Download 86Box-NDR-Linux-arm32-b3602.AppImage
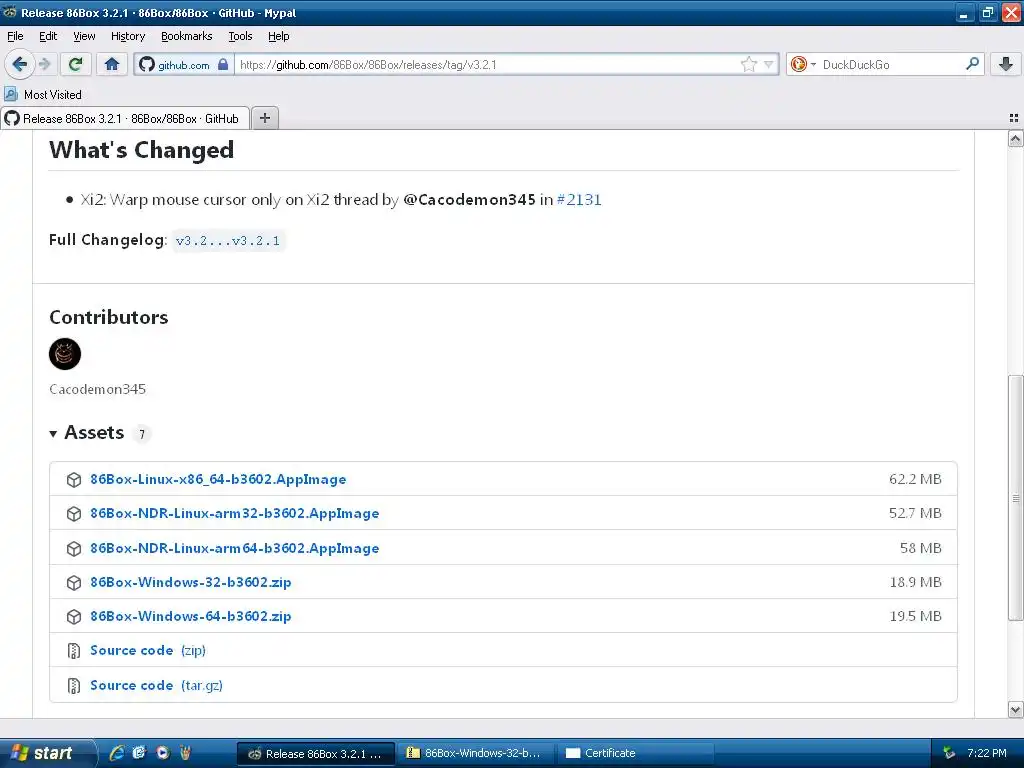The height and width of the screenshot is (768, 1024). coord(234,513)
